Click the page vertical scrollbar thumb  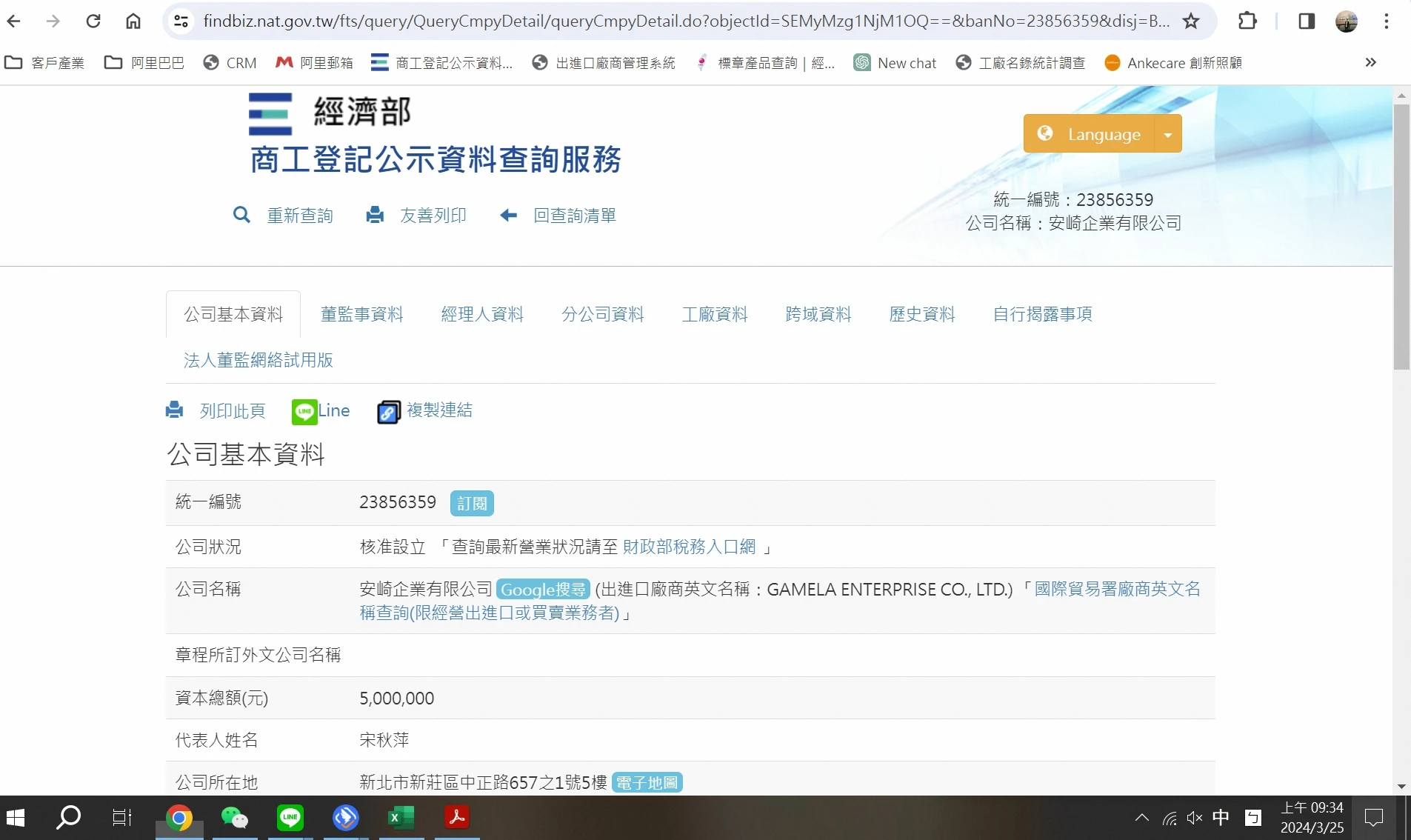(x=1401, y=237)
